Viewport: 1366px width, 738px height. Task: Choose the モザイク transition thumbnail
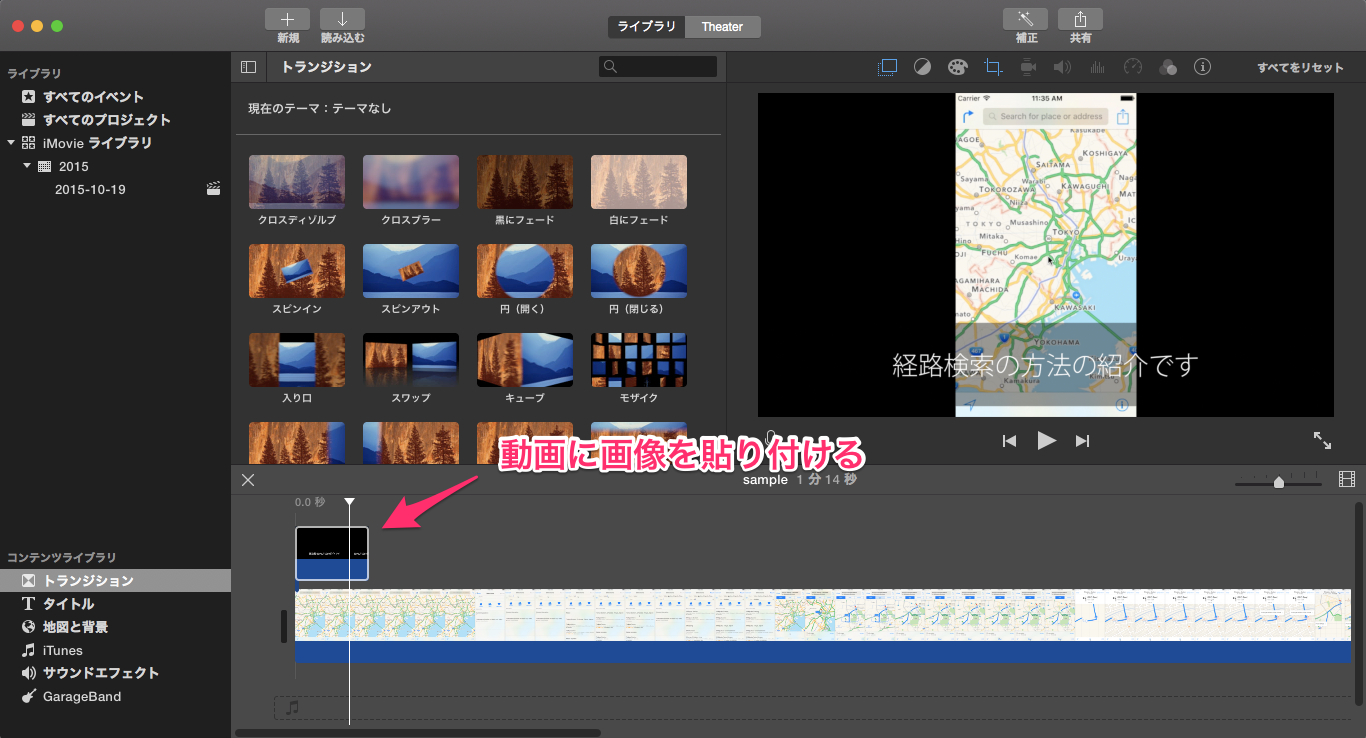[639, 360]
